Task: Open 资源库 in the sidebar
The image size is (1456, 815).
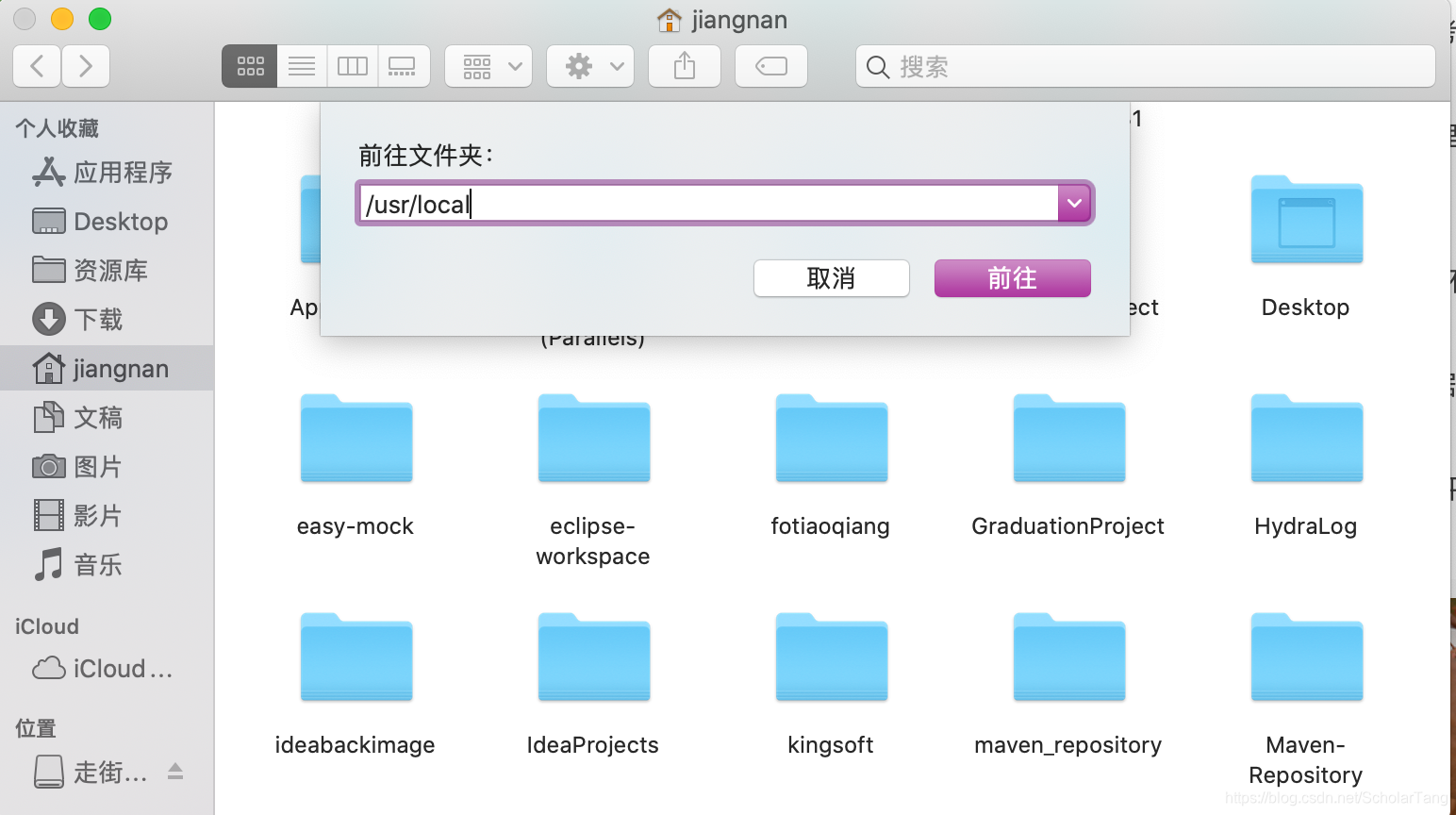Action: [107, 271]
